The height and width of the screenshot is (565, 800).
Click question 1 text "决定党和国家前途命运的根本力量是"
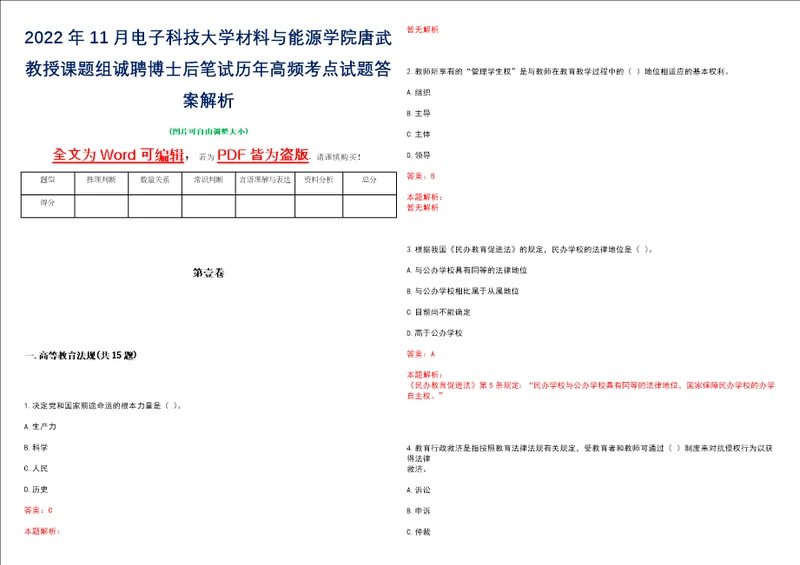103,406
